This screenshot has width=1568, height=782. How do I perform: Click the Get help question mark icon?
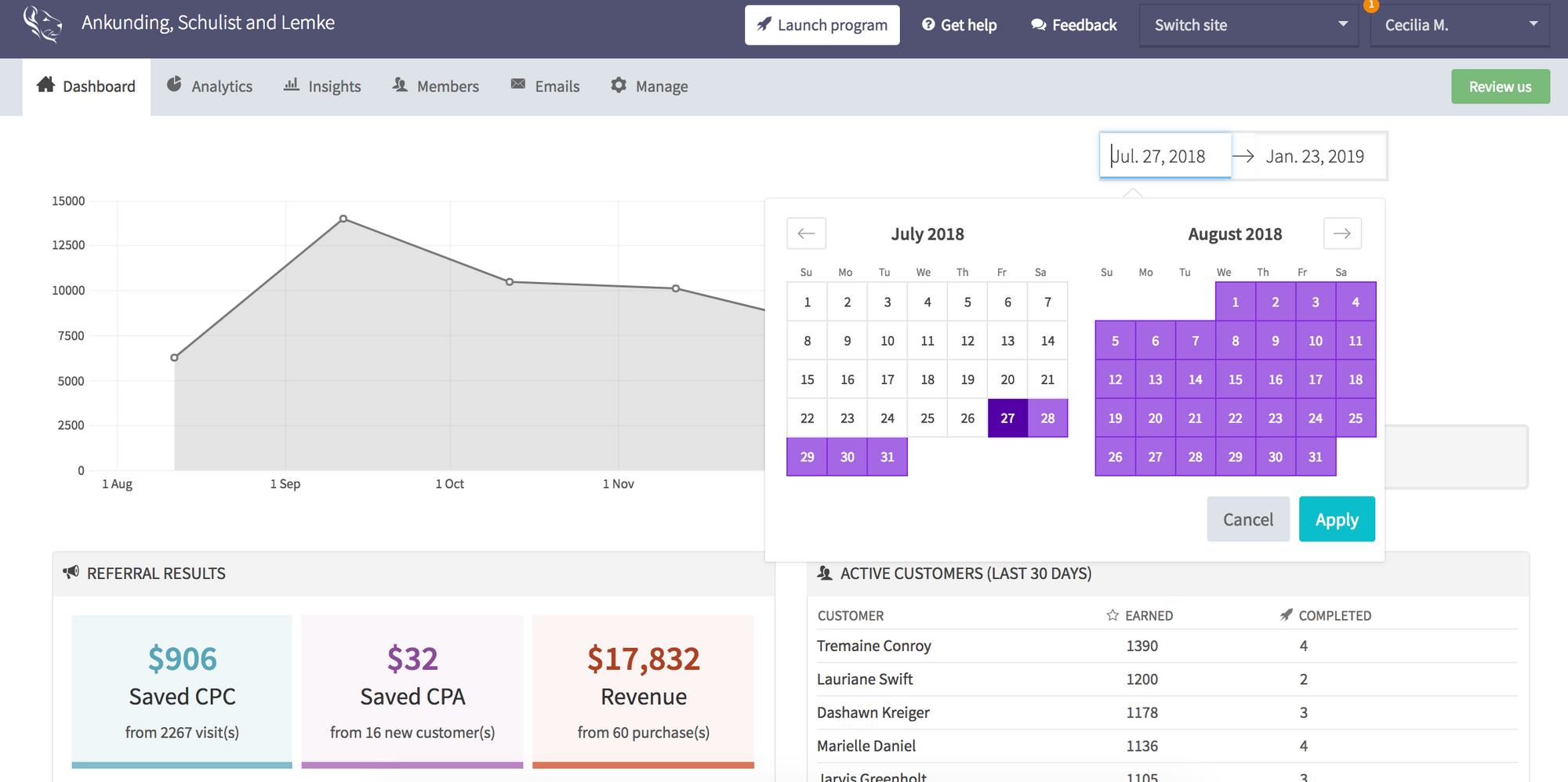pyautogui.click(x=928, y=24)
